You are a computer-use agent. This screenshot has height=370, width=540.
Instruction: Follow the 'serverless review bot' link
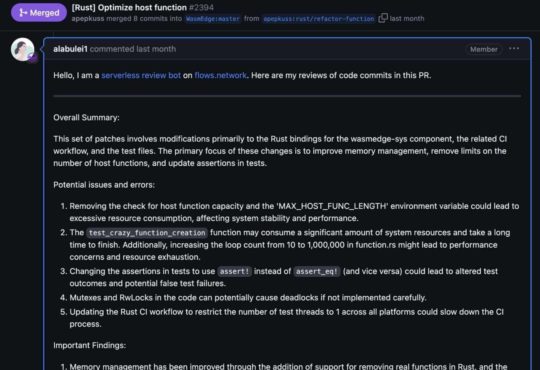[x=141, y=75]
